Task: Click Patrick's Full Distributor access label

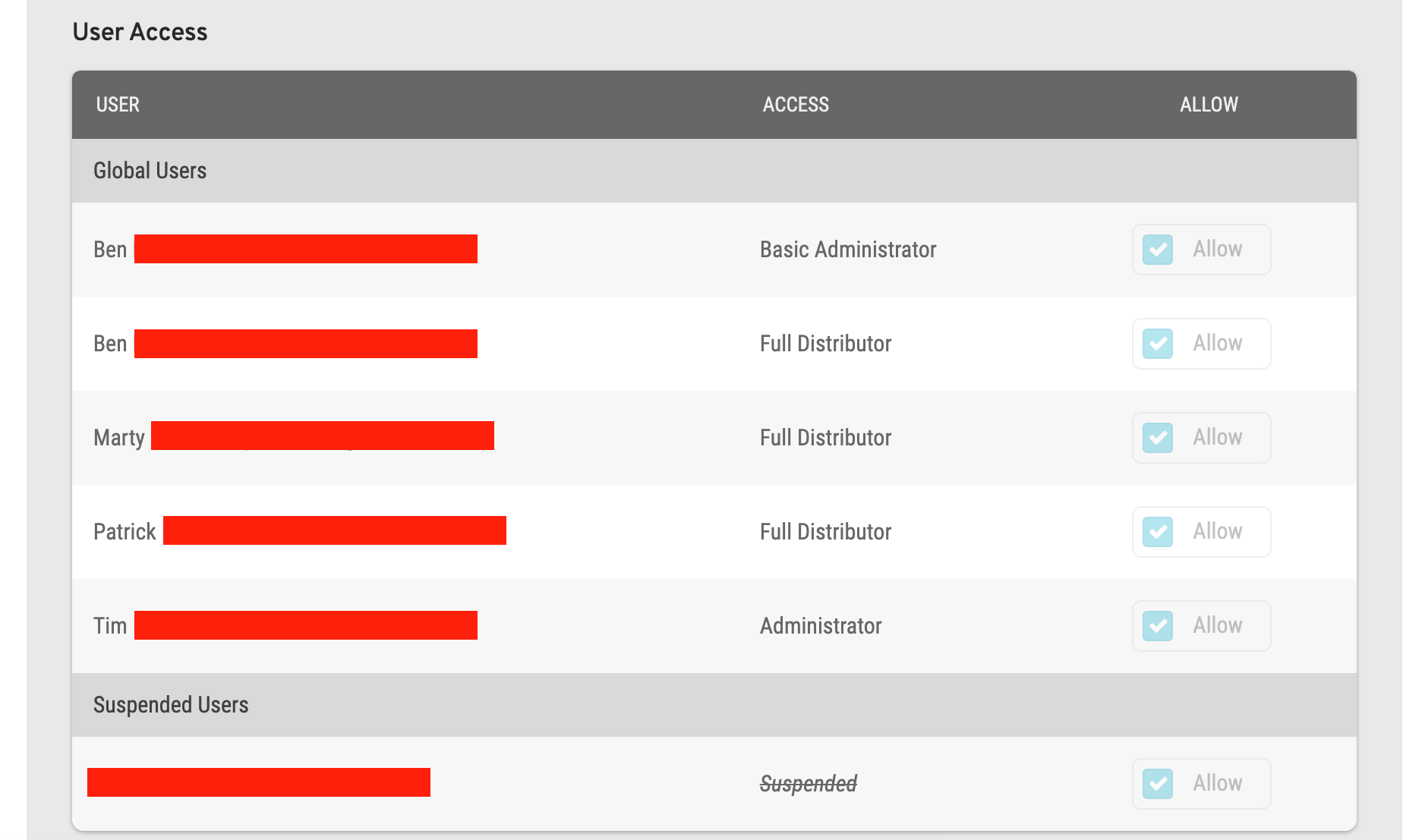Action: (825, 532)
